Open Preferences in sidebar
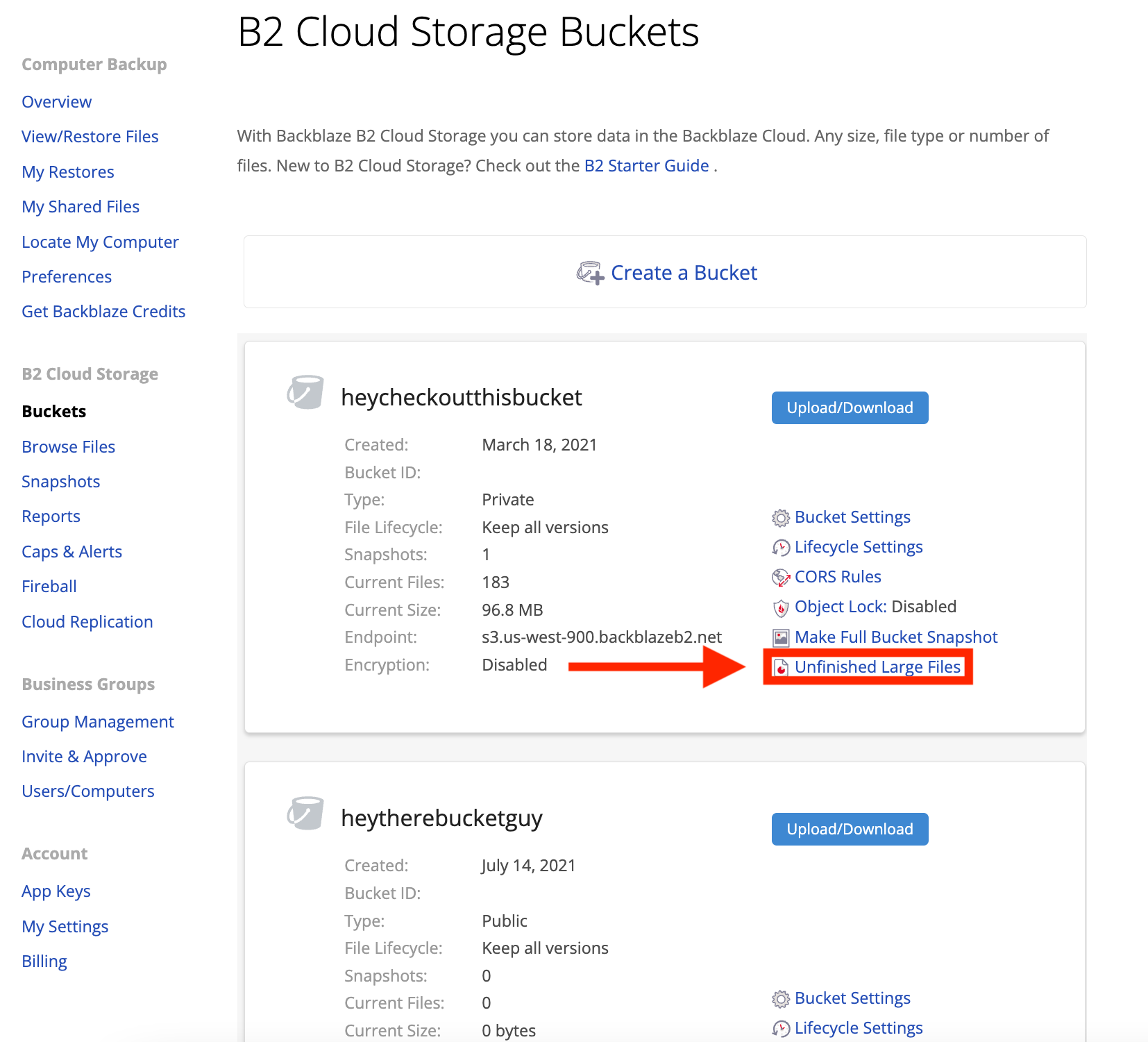 coord(67,277)
